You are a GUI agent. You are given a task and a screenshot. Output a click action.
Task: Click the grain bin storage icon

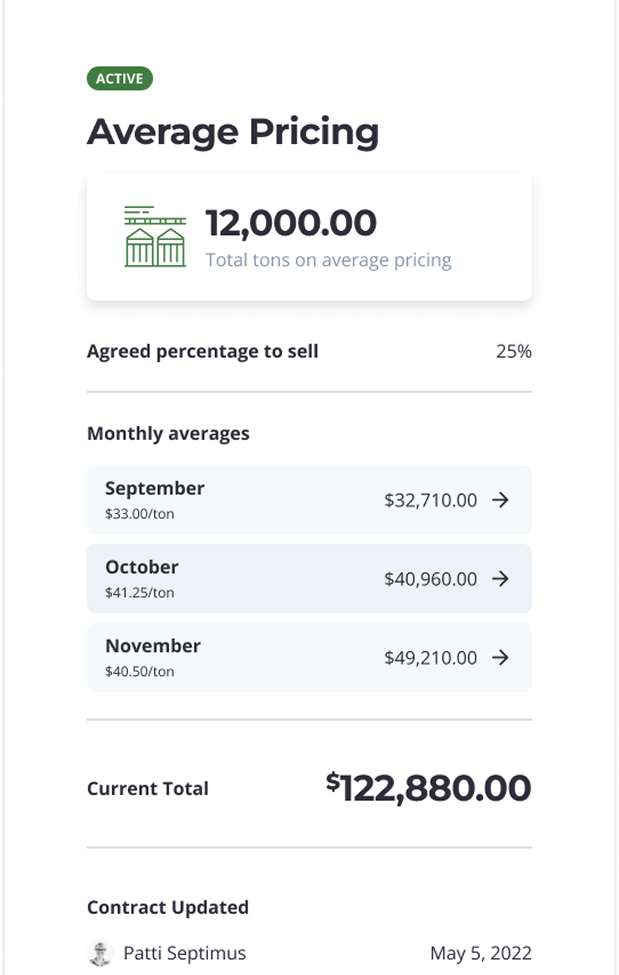(155, 236)
